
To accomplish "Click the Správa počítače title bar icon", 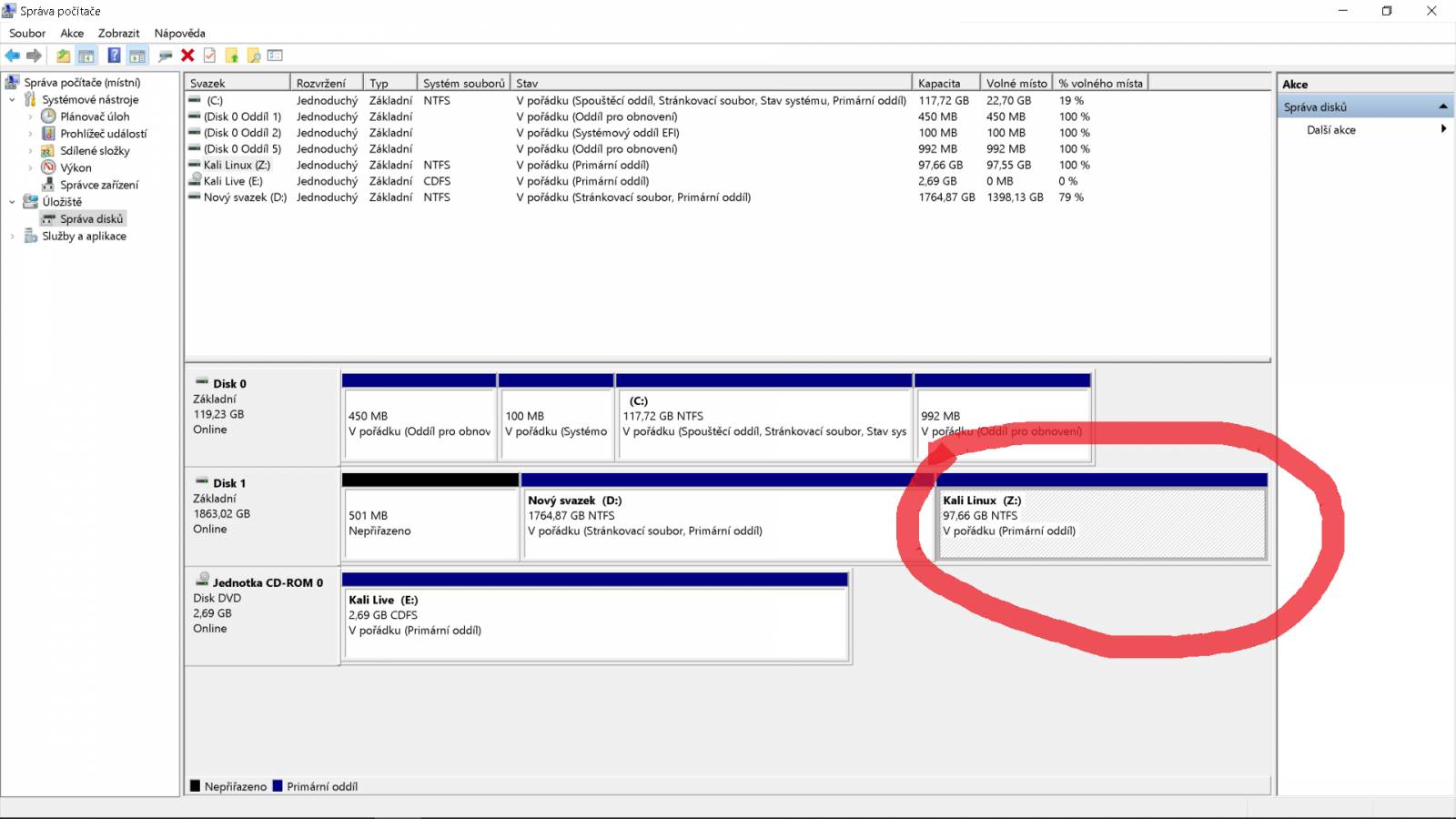I will 10,11.
